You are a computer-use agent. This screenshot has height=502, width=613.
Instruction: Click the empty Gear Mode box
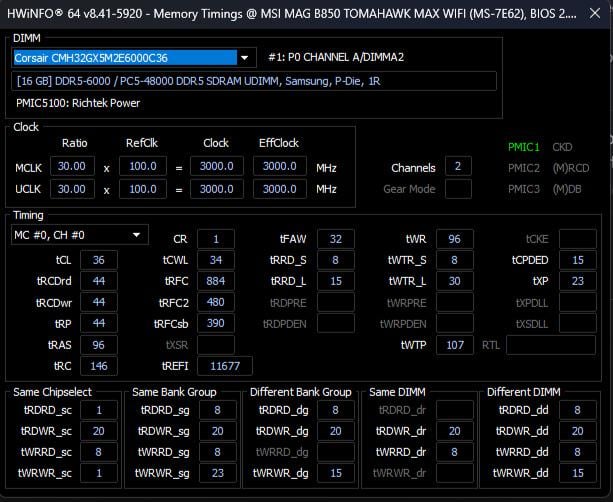[x=458, y=188]
